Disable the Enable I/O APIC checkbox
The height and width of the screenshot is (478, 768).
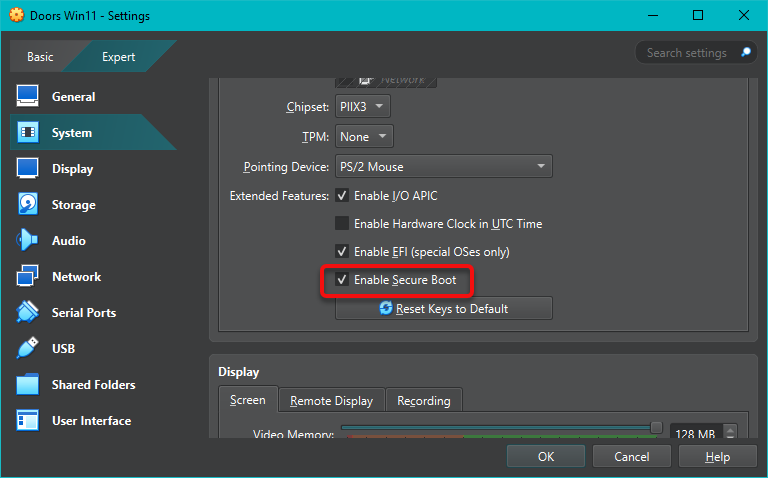pos(342,196)
